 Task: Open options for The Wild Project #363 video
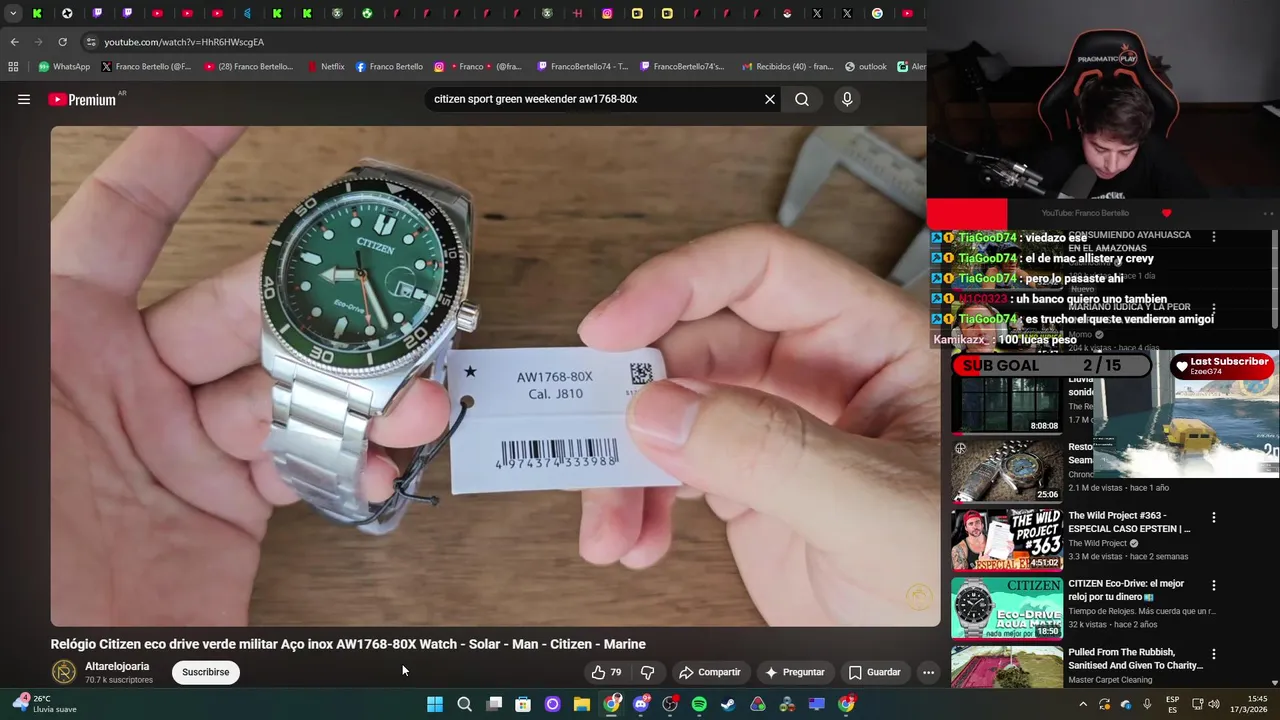(x=1214, y=518)
